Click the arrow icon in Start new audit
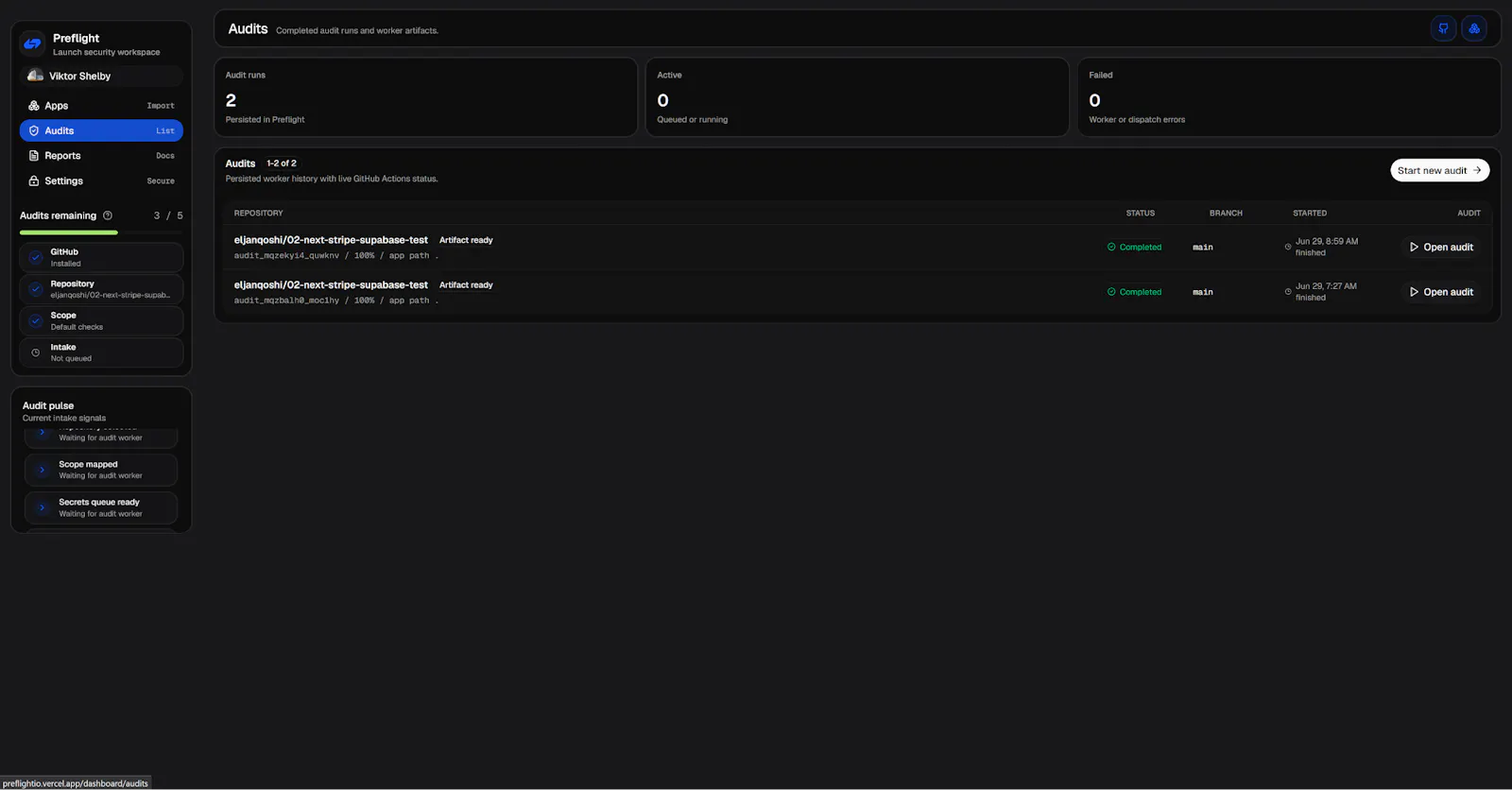The image size is (1512, 790). pyautogui.click(x=1477, y=170)
